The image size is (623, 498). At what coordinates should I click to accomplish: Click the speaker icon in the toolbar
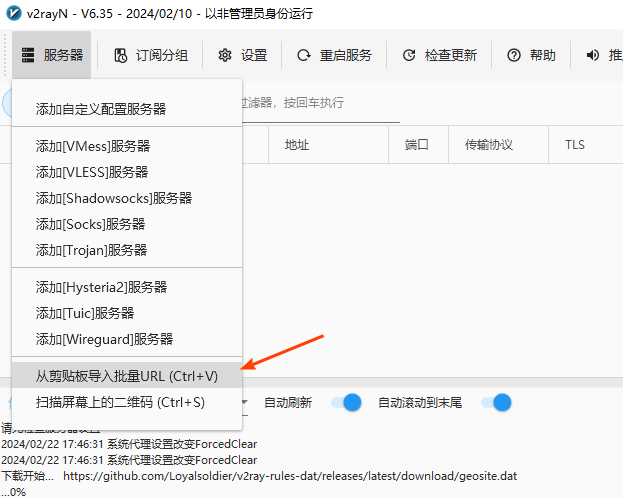click(592, 55)
